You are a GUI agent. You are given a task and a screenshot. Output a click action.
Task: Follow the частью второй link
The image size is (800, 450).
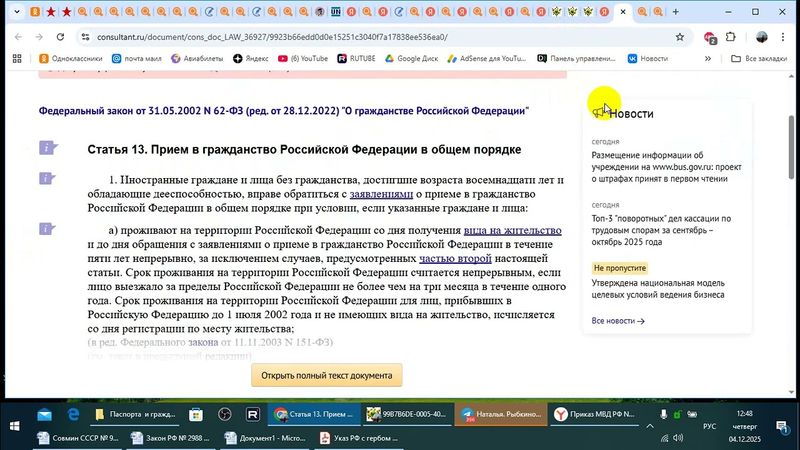tap(455, 259)
